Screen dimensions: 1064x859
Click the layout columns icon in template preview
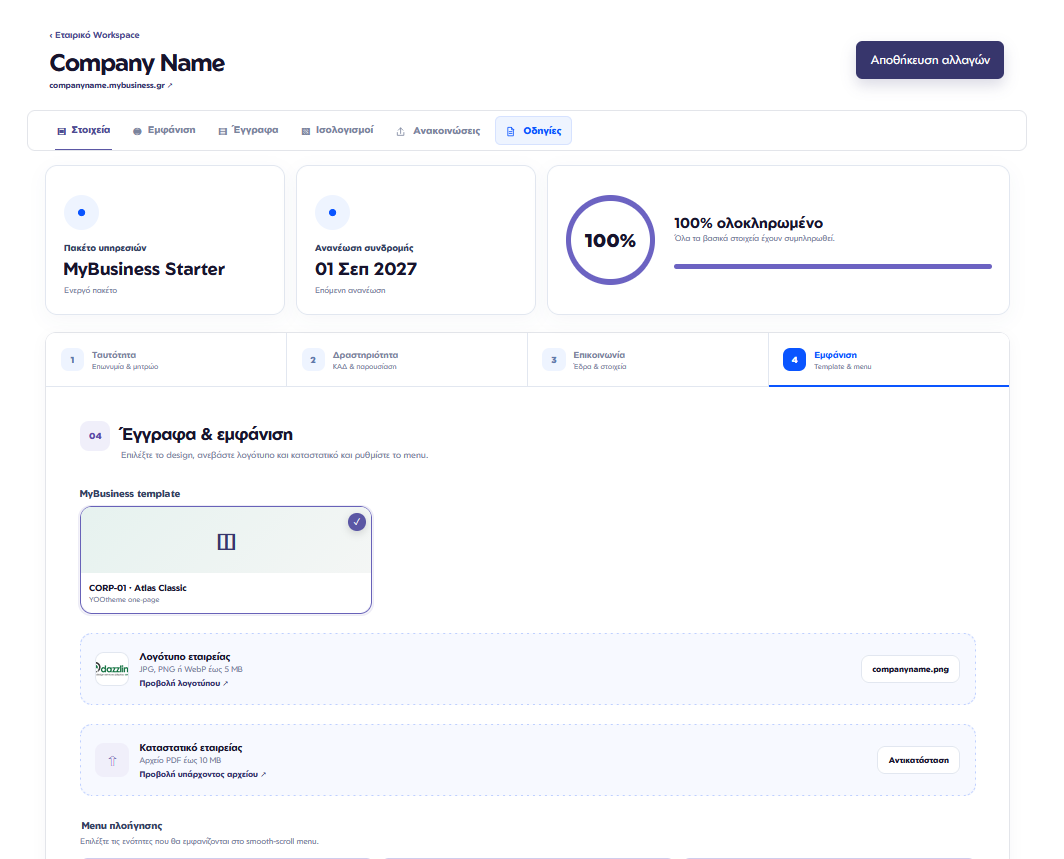point(226,541)
